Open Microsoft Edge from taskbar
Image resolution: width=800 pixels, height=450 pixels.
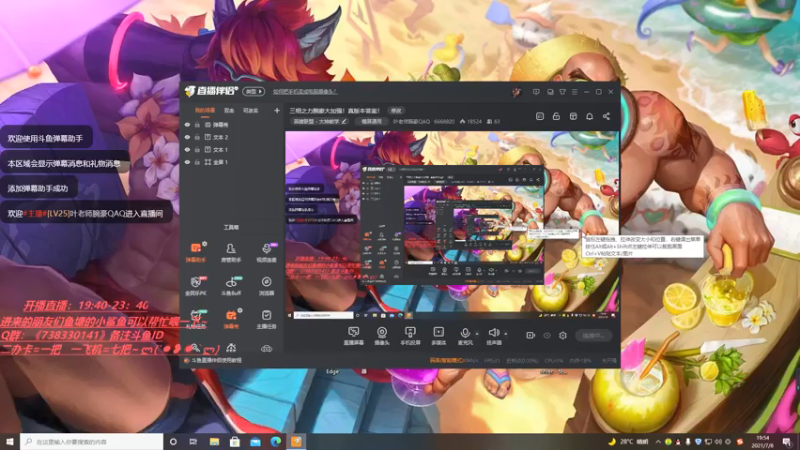[276, 442]
